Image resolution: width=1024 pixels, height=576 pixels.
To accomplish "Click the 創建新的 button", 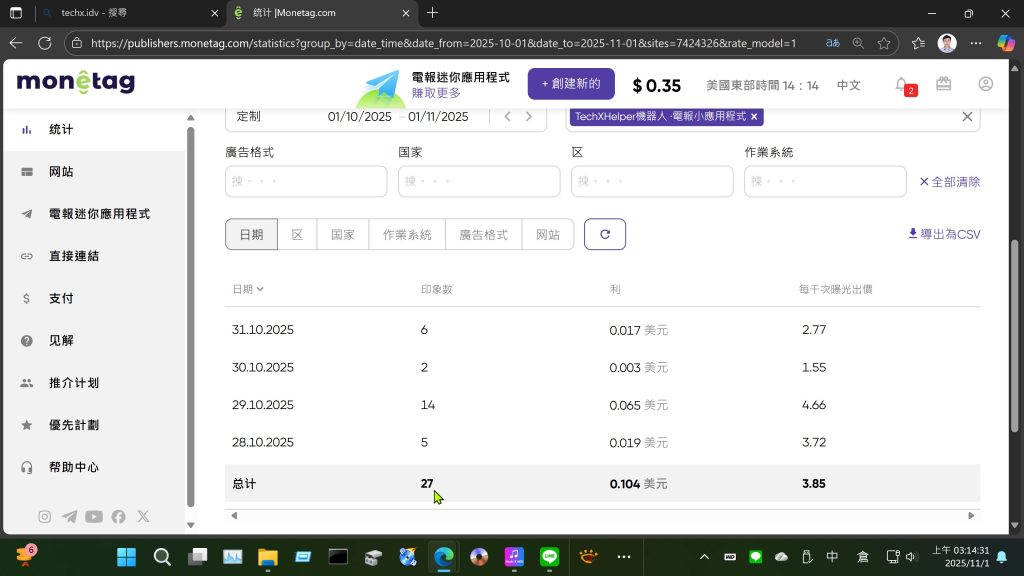I will point(571,84).
